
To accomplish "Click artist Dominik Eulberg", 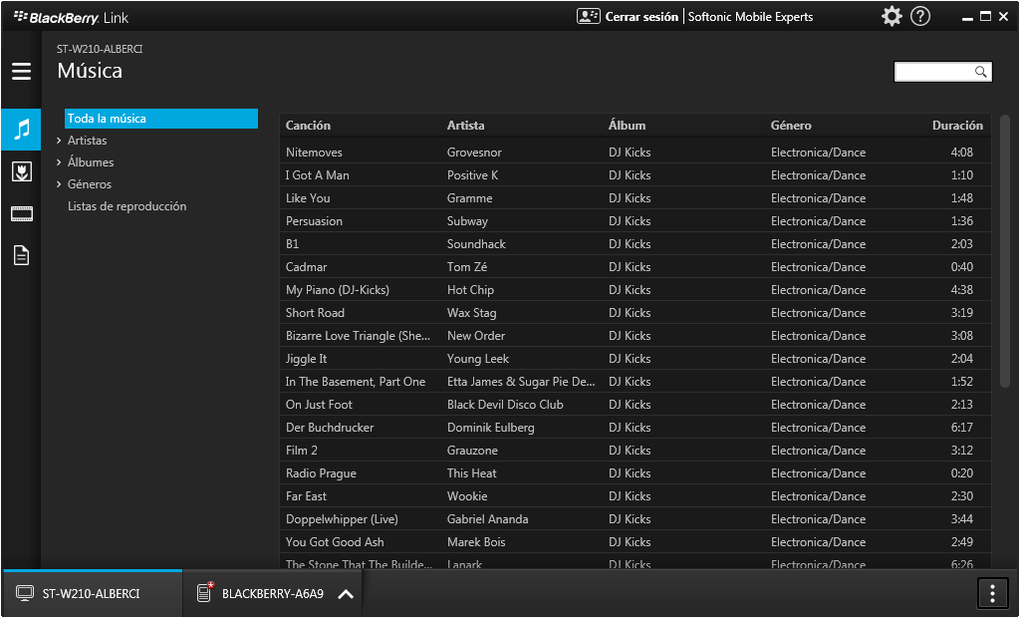I will [490, 427].
